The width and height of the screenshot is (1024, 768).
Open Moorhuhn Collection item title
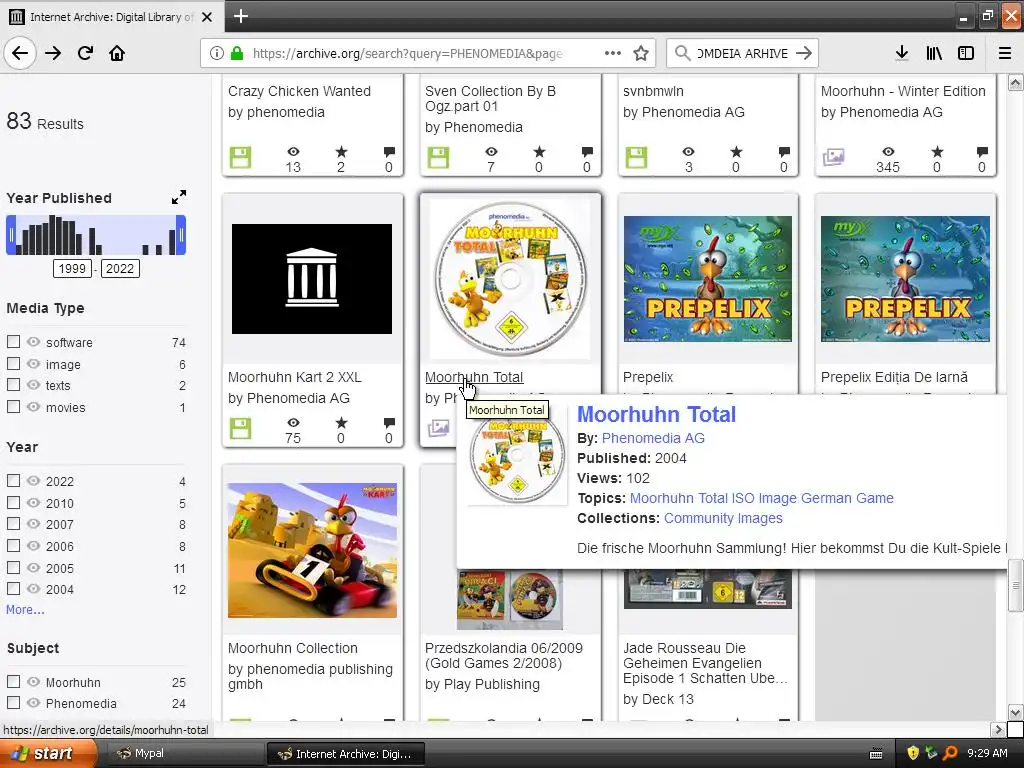293,648
